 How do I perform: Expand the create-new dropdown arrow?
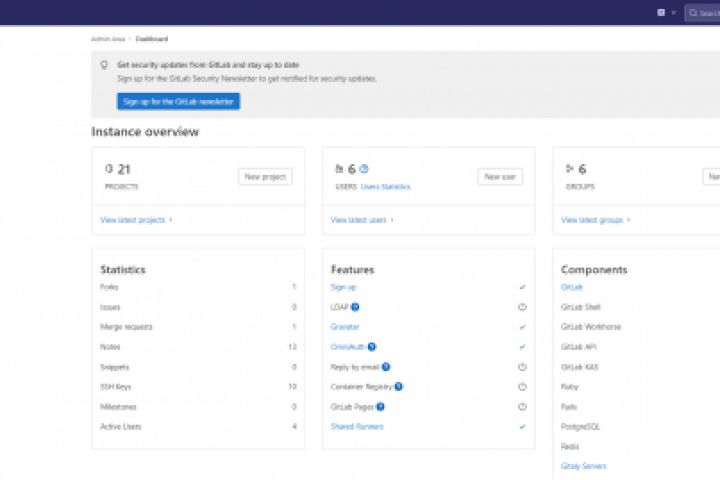click(x=674, y=13)
